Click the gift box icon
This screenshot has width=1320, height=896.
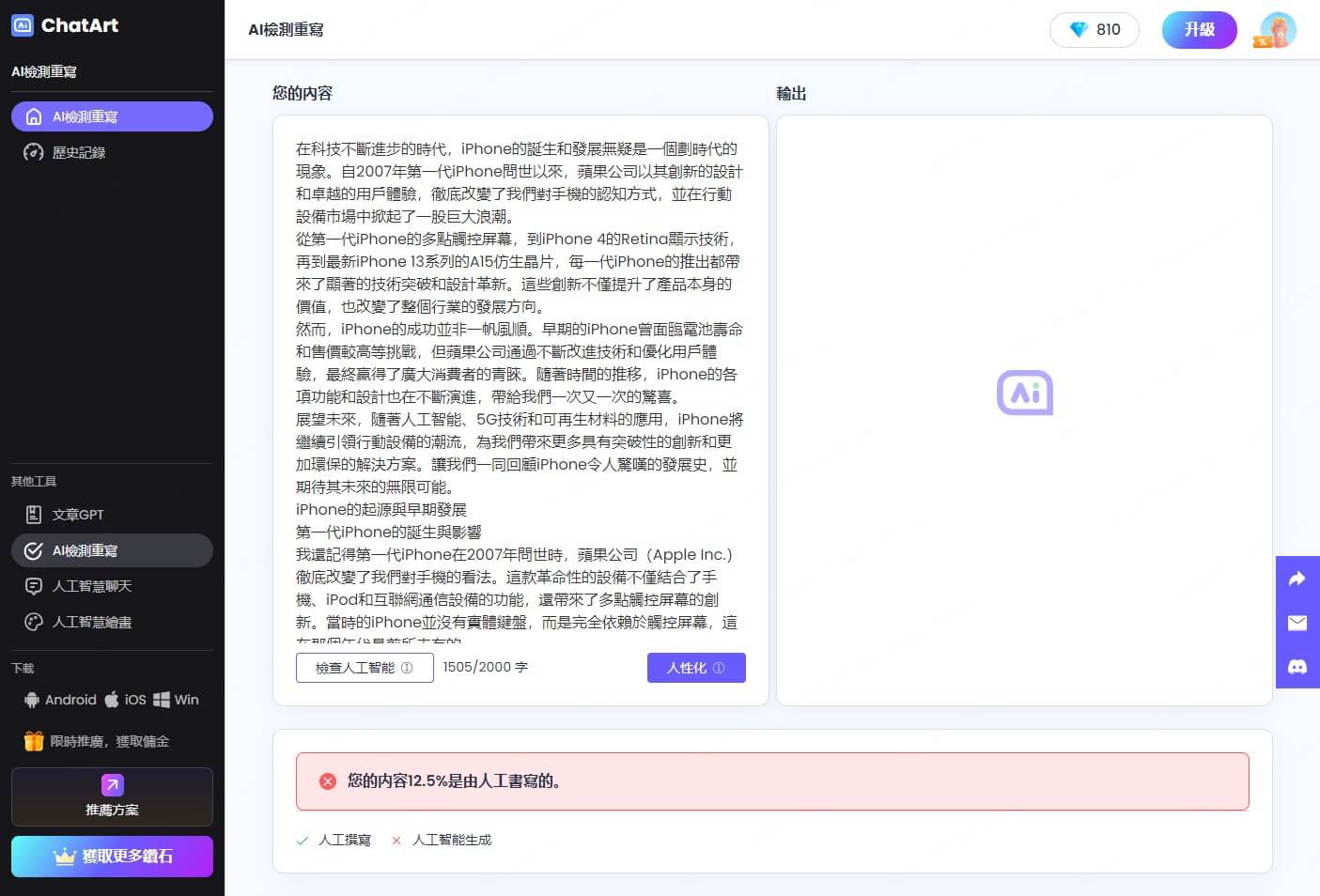(34, 741)
